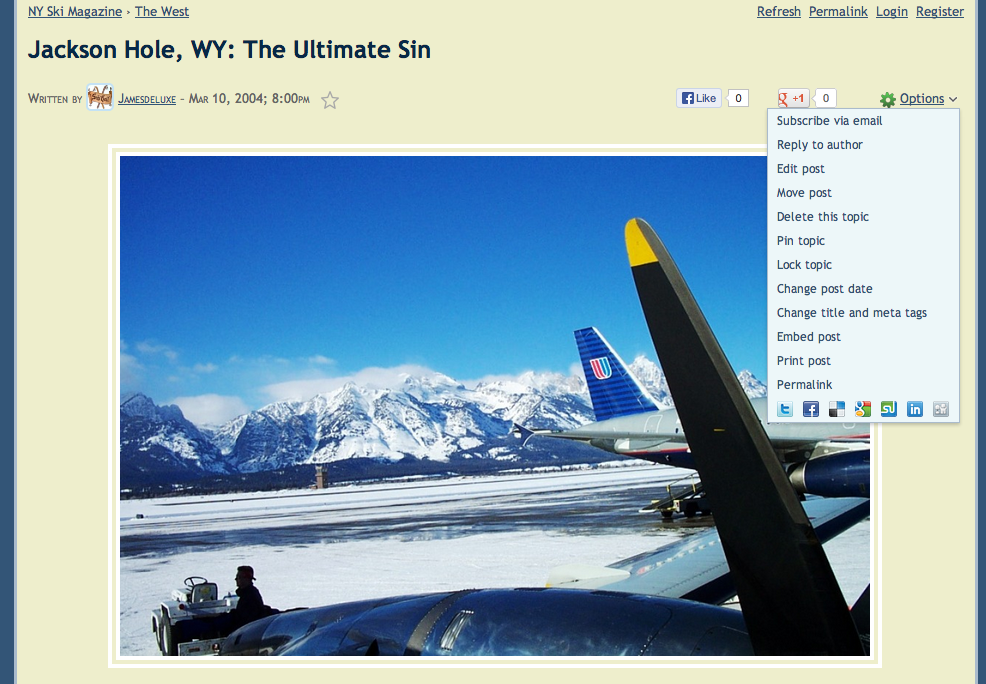Share post on StumbleUpon icon
The image size is (986, 684).
pyautogui.click(x=889, y=409)
